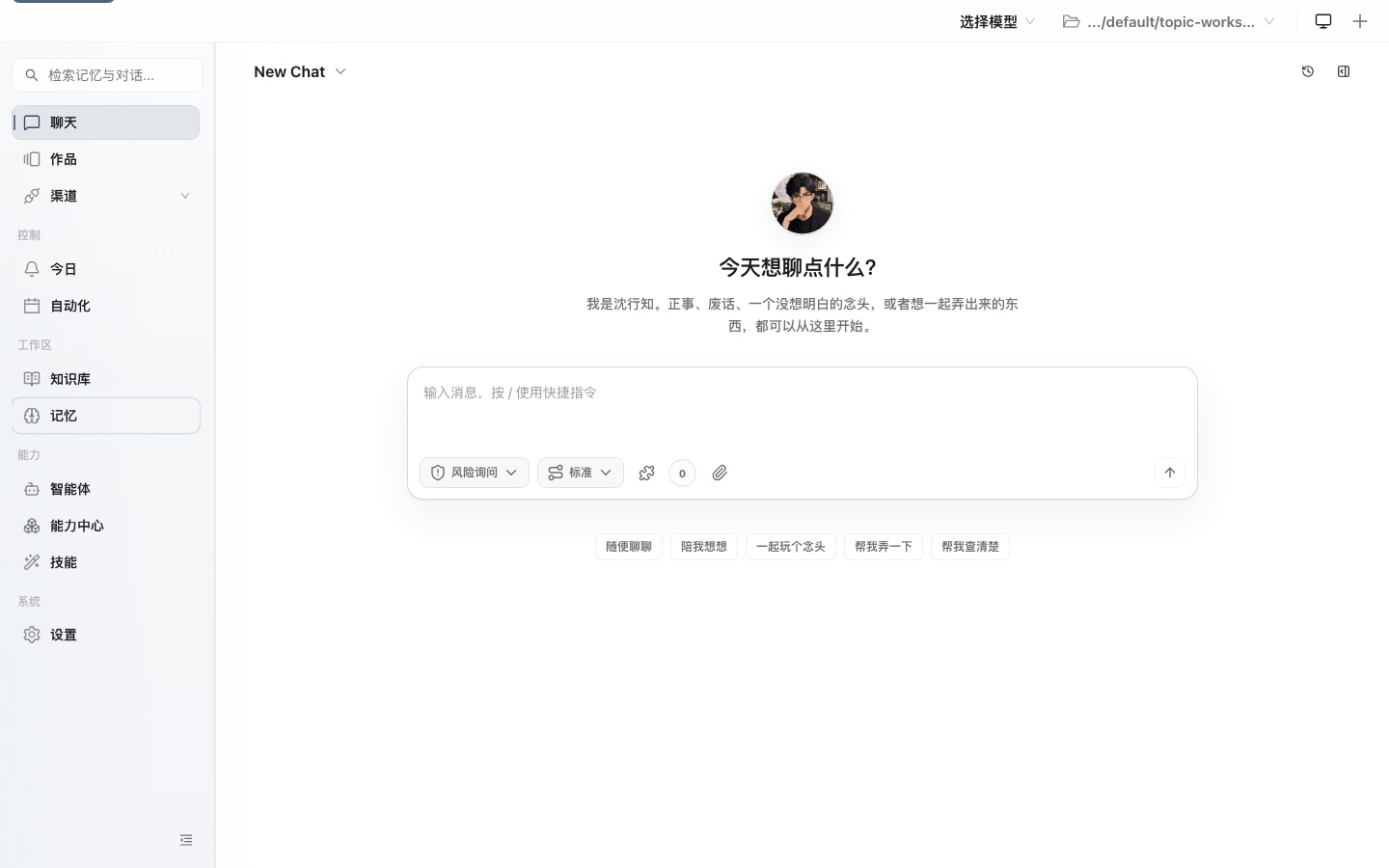This screenshot has width=1389, height=868.
Task: Click the 聊天 speech bubble icon
Action: [x=32, y=122]
